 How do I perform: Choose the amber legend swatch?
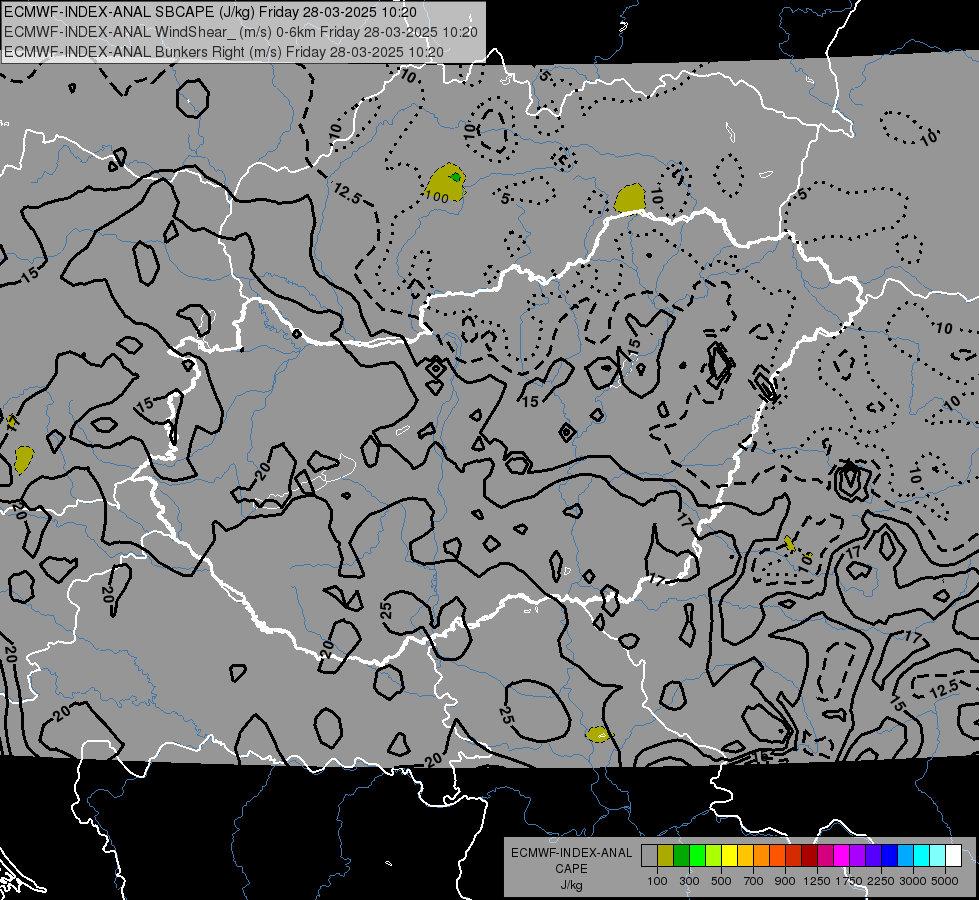[745, 856]
